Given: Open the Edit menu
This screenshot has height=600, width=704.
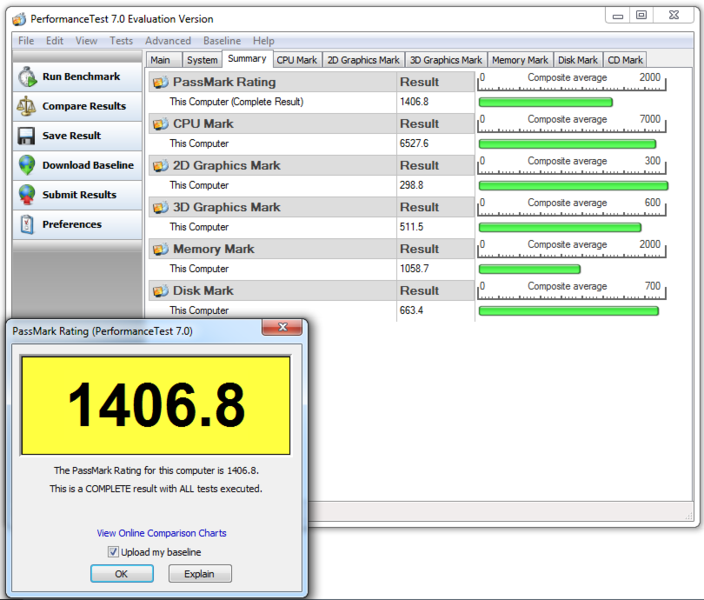Looking at the screenshot, I should pyautogui.click(x=54, y=41).
